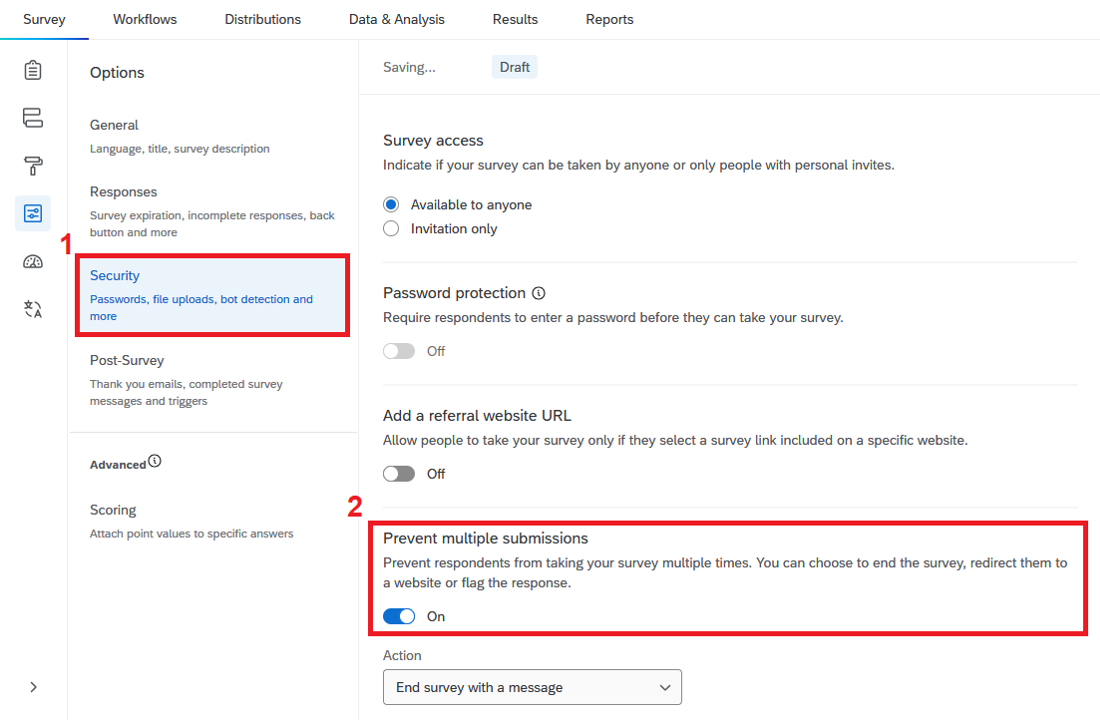This screenshot has height=720, width=1100.
Task: Open the survey builder clipboard icon
Action: [33, 70]
